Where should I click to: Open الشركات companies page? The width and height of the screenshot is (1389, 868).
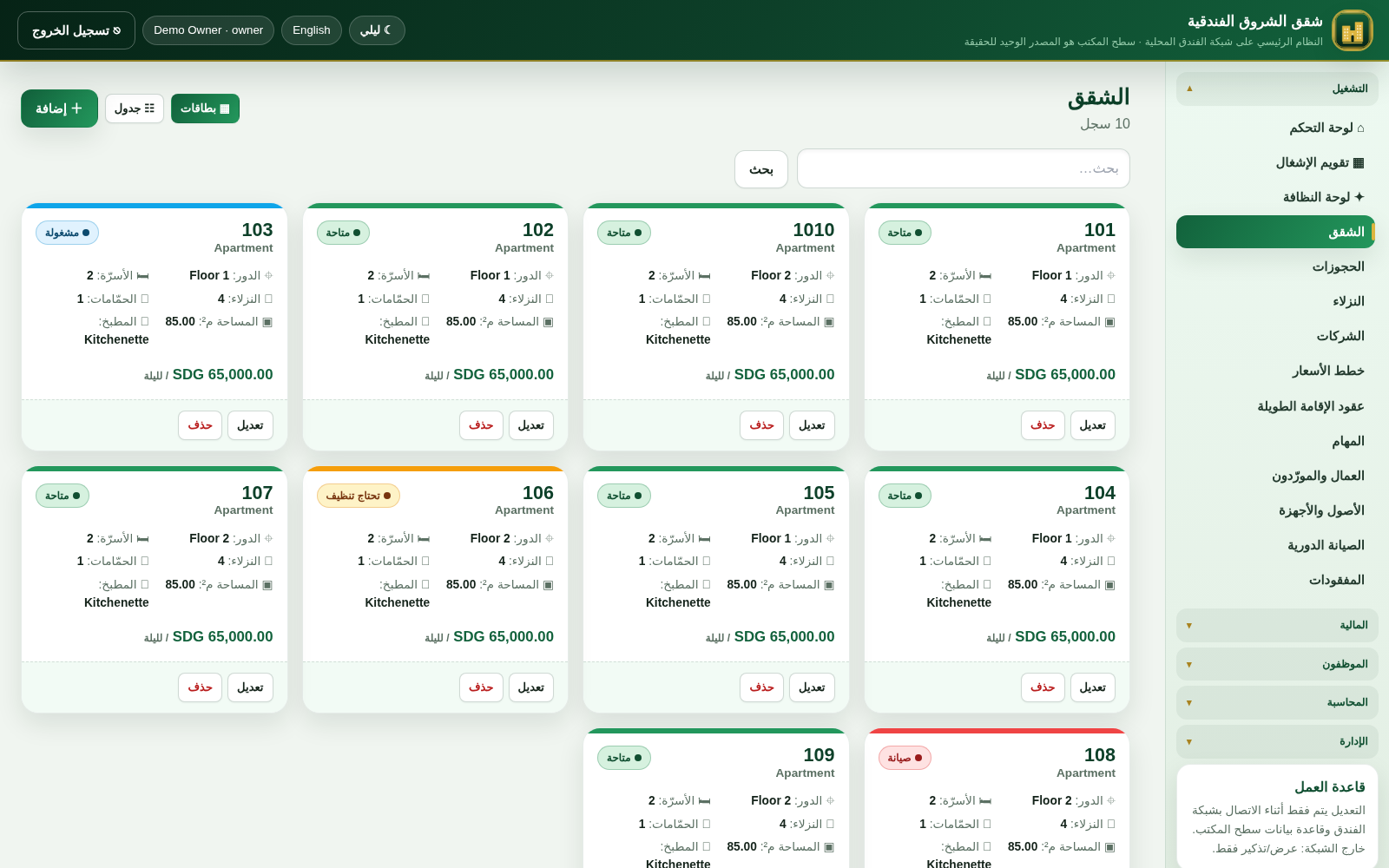1275,336
